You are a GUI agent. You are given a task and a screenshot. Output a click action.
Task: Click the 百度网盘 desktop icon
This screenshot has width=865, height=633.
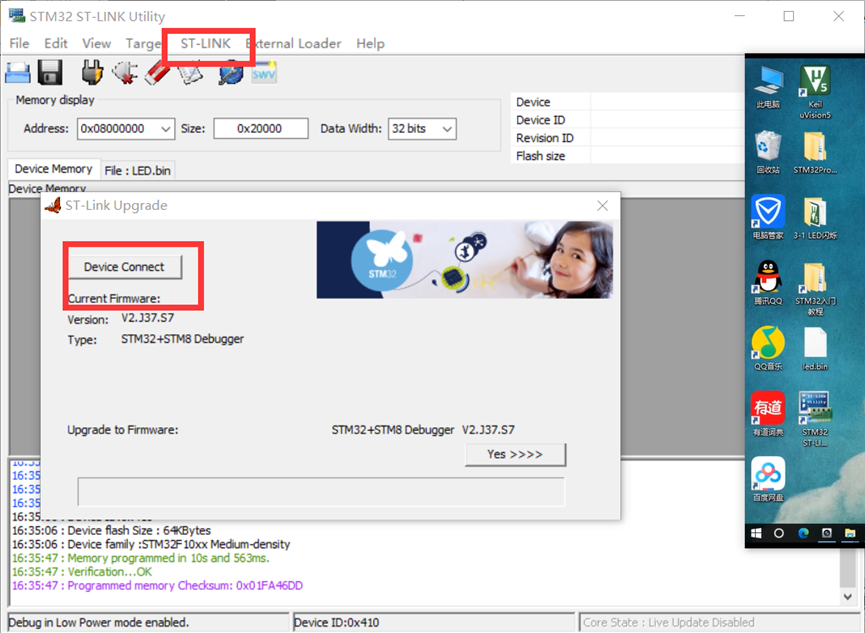768,479
